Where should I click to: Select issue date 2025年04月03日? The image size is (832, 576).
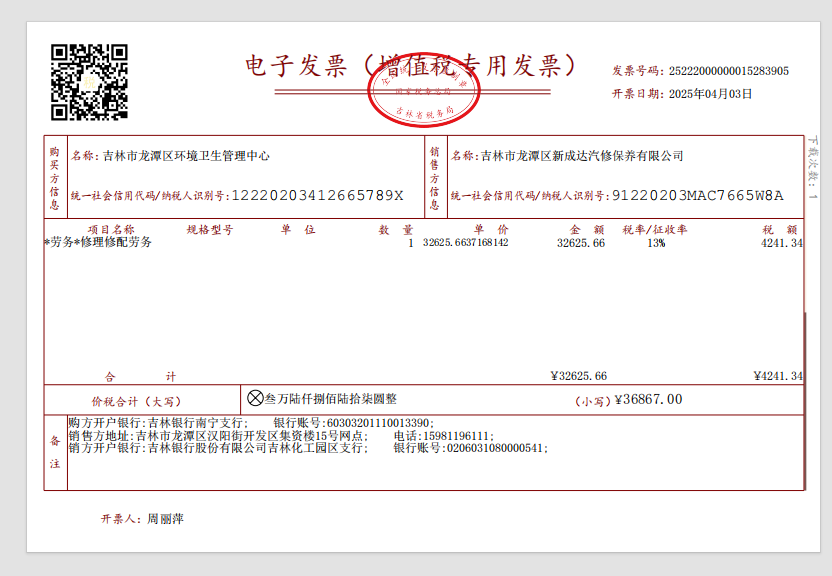click(710, 94)
